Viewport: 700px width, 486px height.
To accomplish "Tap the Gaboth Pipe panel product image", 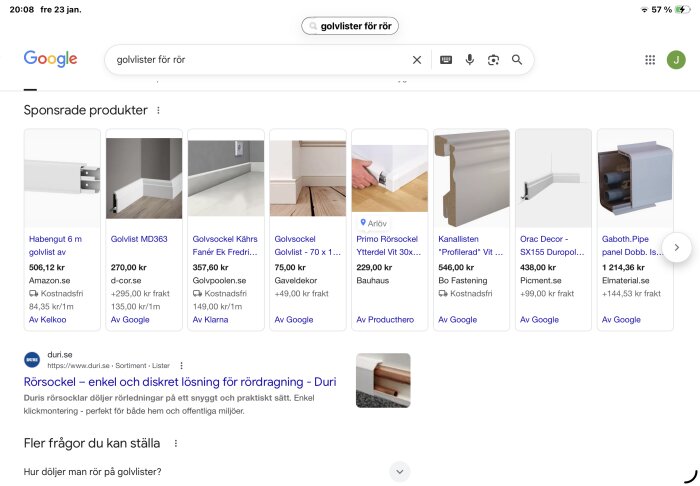I will 635,179.
